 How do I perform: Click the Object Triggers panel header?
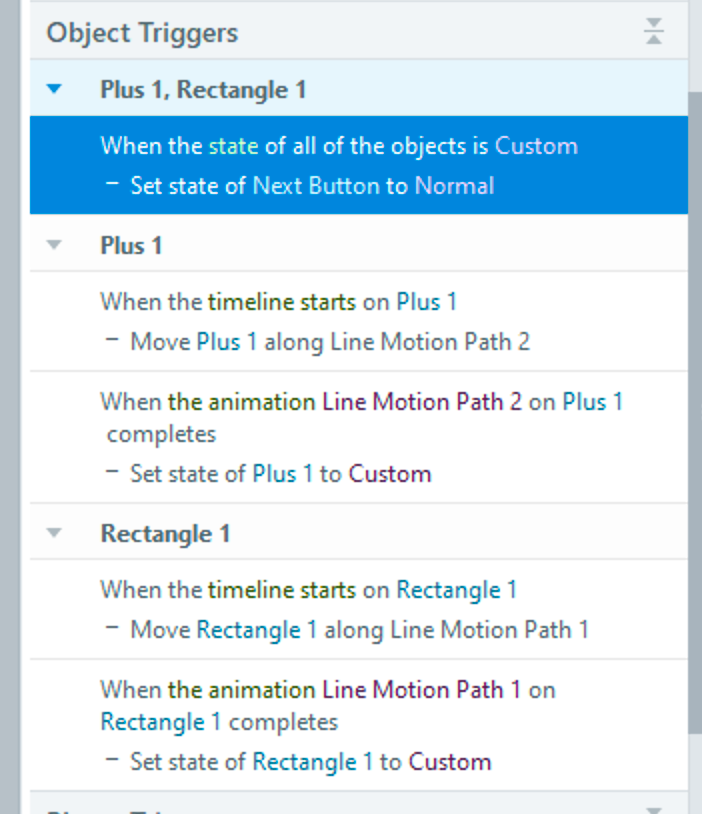click(x=142, y=32)
